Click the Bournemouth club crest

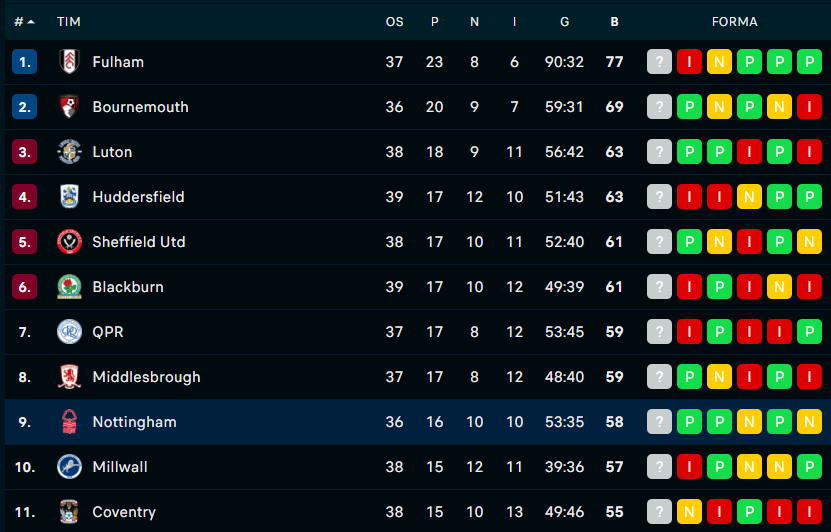coord(69,107)
